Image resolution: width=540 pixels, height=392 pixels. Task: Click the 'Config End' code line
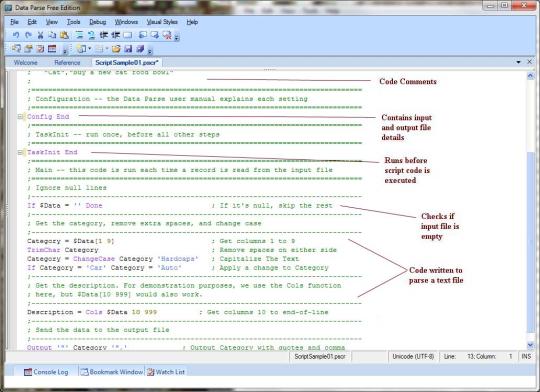48,116
